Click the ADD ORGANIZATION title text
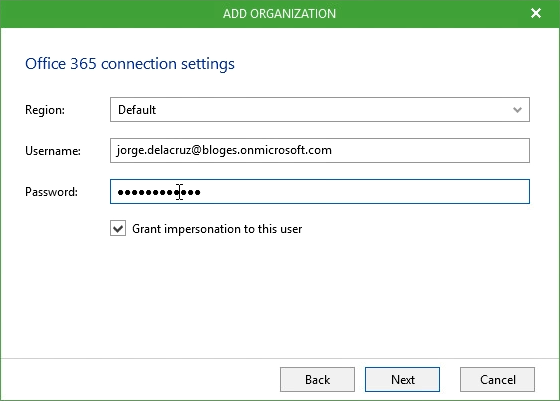The width and height of the screenshot is (560, 401). pos(279,14)
